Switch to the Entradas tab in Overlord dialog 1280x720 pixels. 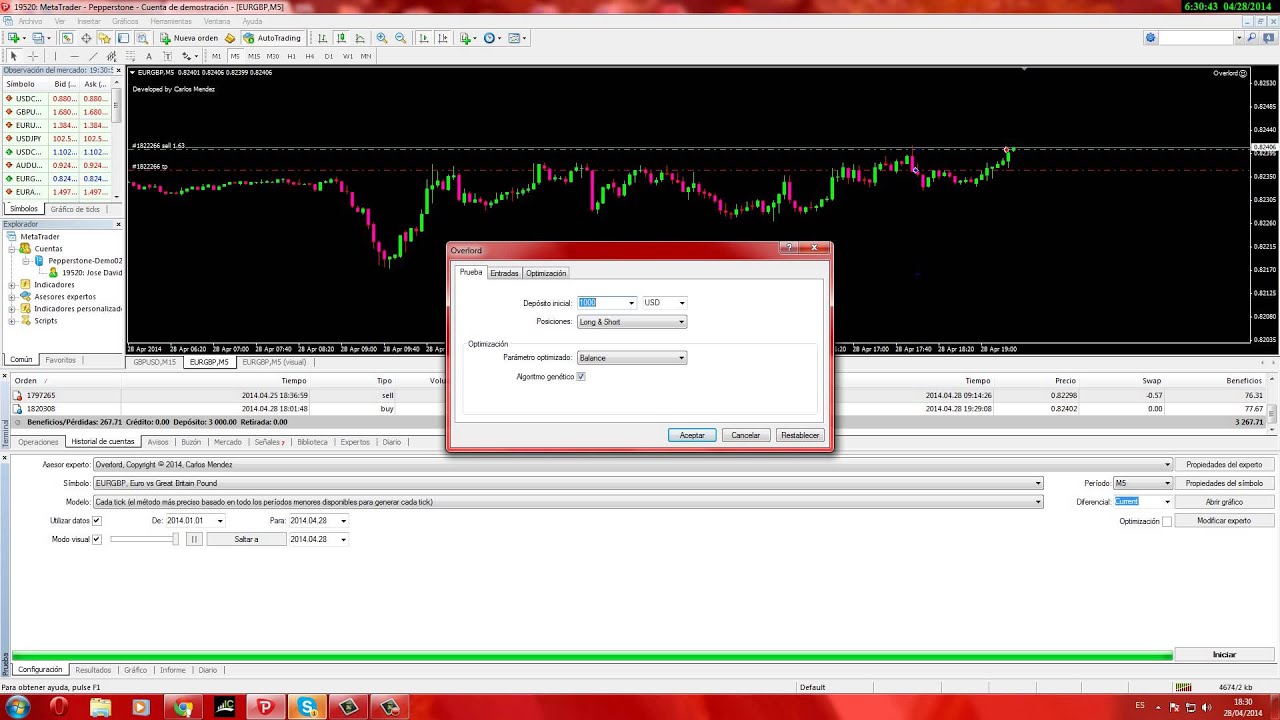[504, 273]
